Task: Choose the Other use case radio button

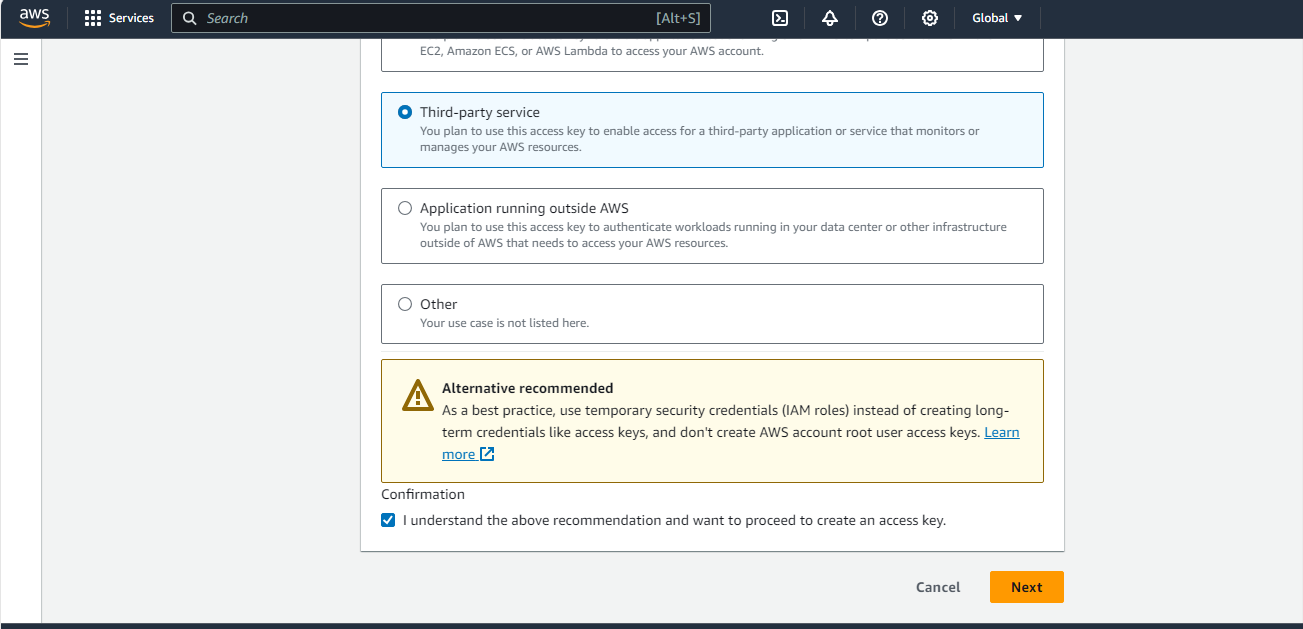Action: point(405,304)
